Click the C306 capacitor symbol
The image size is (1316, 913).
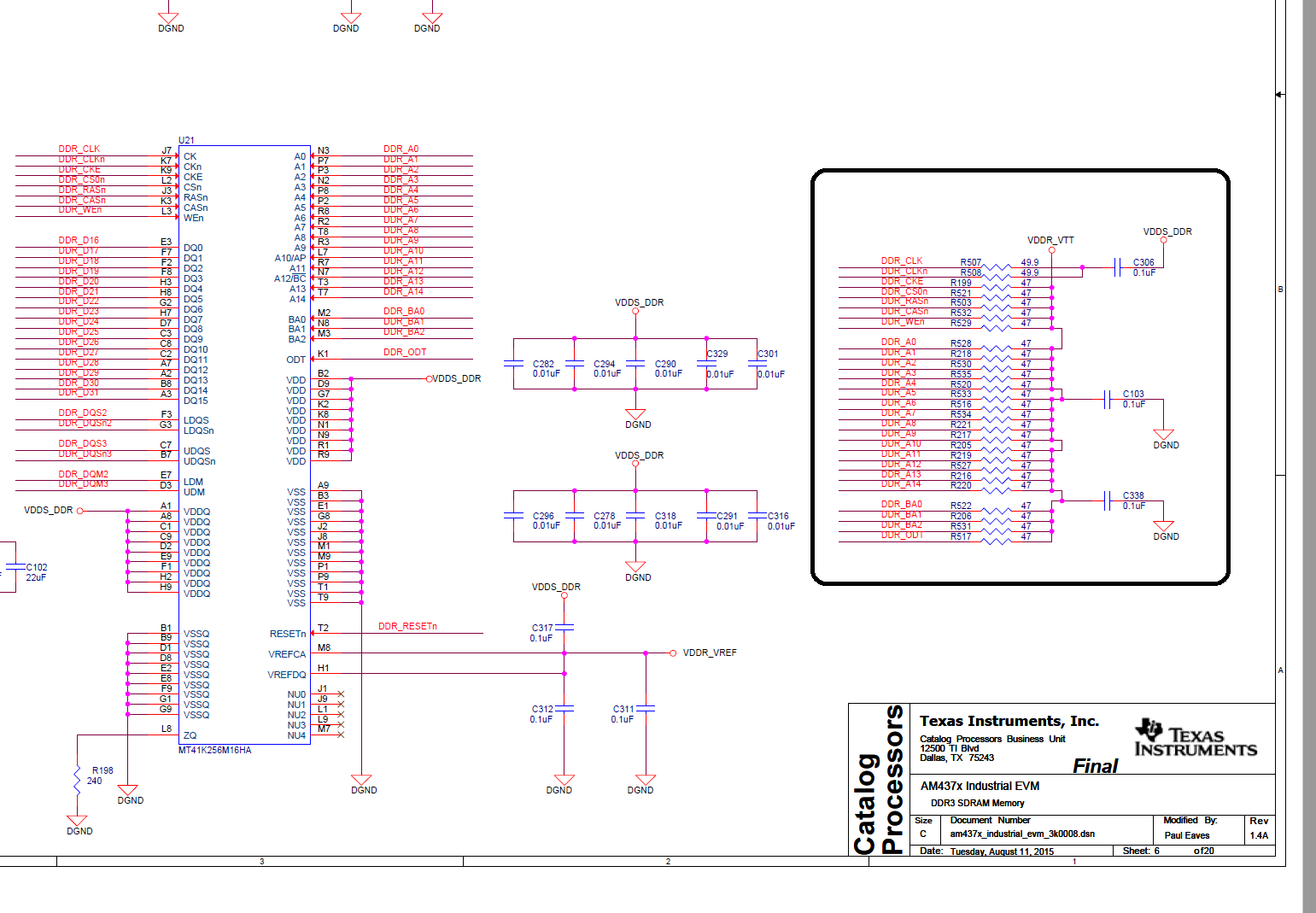[1117, 267]
